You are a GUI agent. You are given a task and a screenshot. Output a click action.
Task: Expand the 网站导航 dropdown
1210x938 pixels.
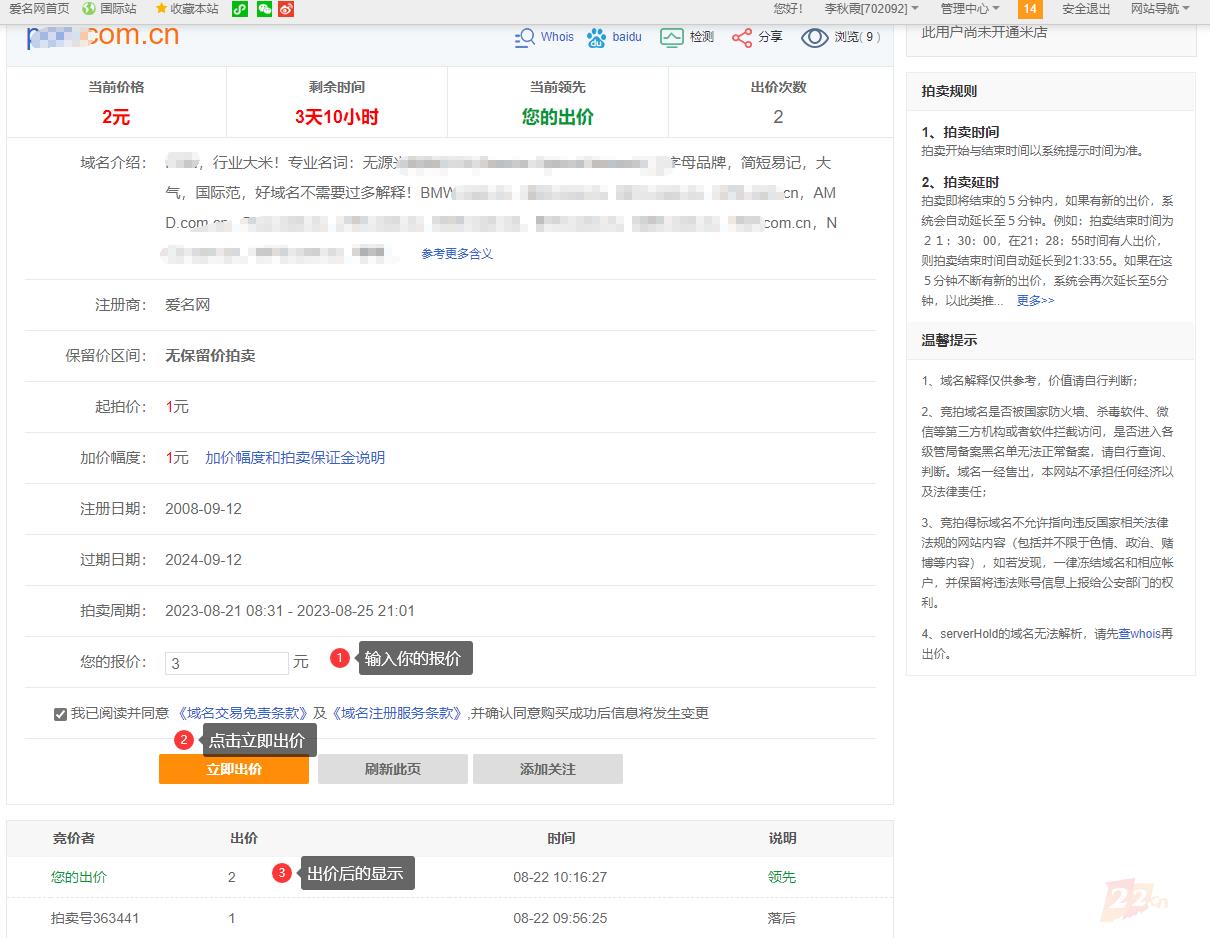coord(1159,9)
